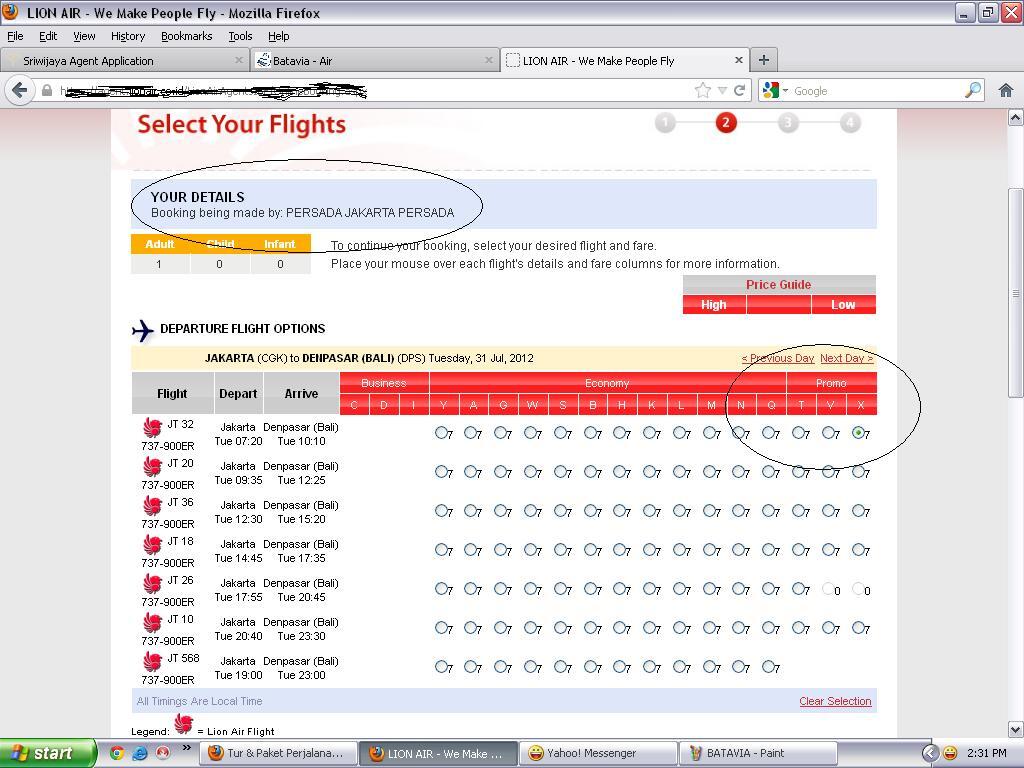The width and height of the screenshot is (1024, 768).
Task: Switch to Yahoo! Messenger in the taskbar
Action: click(598, 753)
